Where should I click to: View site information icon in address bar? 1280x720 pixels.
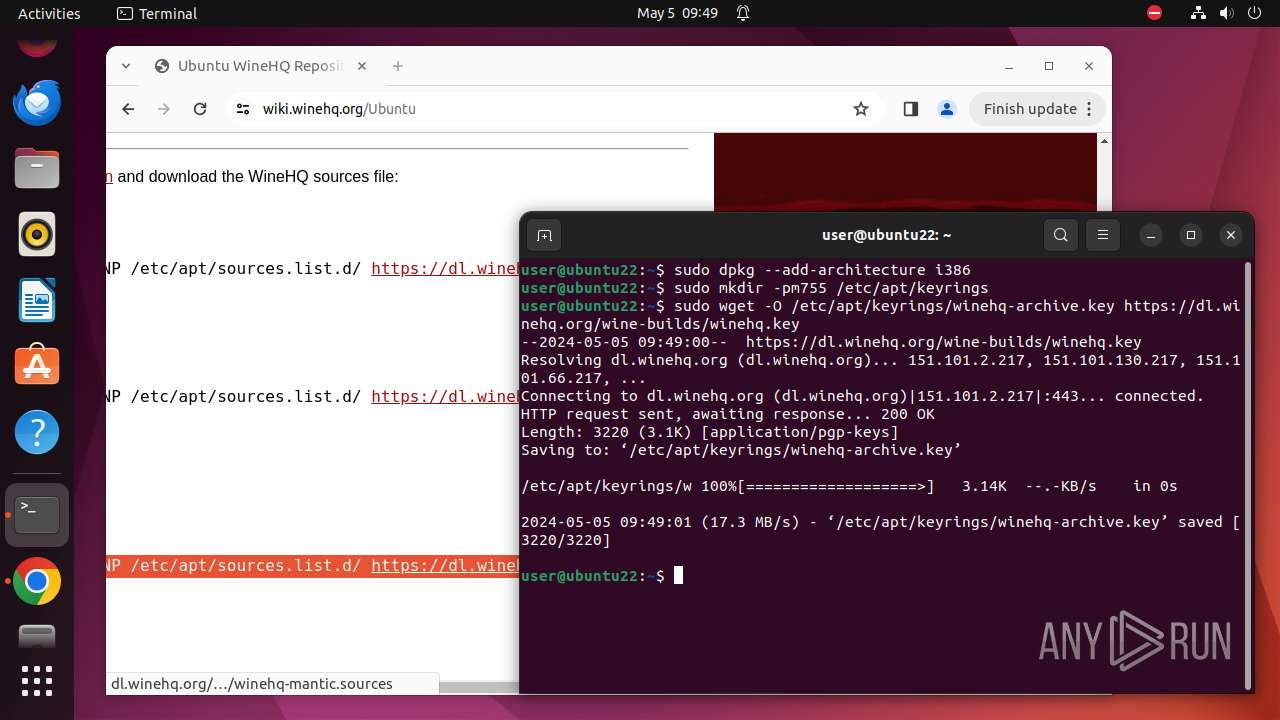[x=243, y=109]
